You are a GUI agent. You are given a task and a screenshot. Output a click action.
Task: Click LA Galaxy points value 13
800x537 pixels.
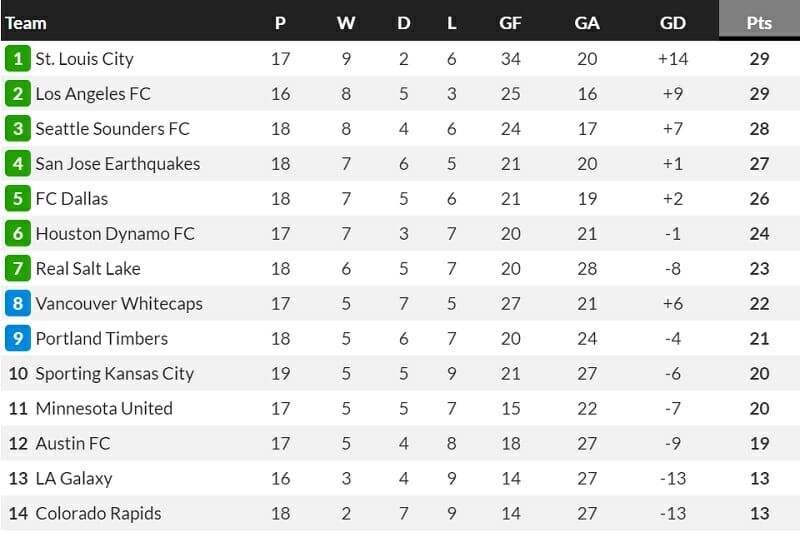[x=759, y=479]
